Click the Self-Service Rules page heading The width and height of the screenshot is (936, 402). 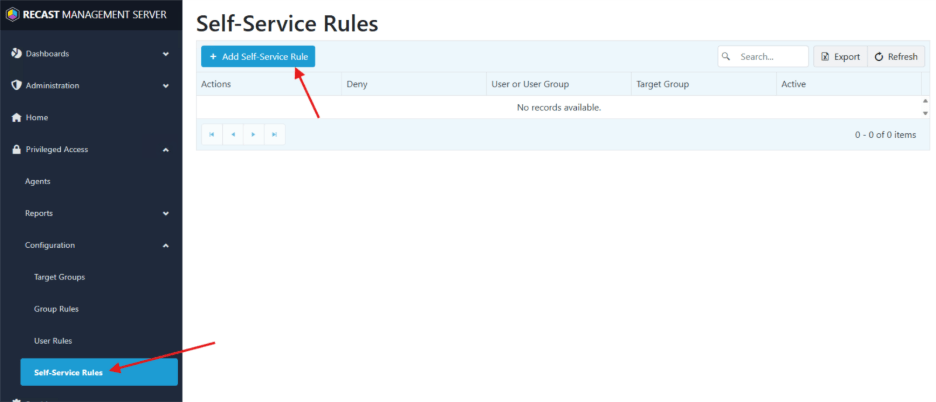pos(287,23)
